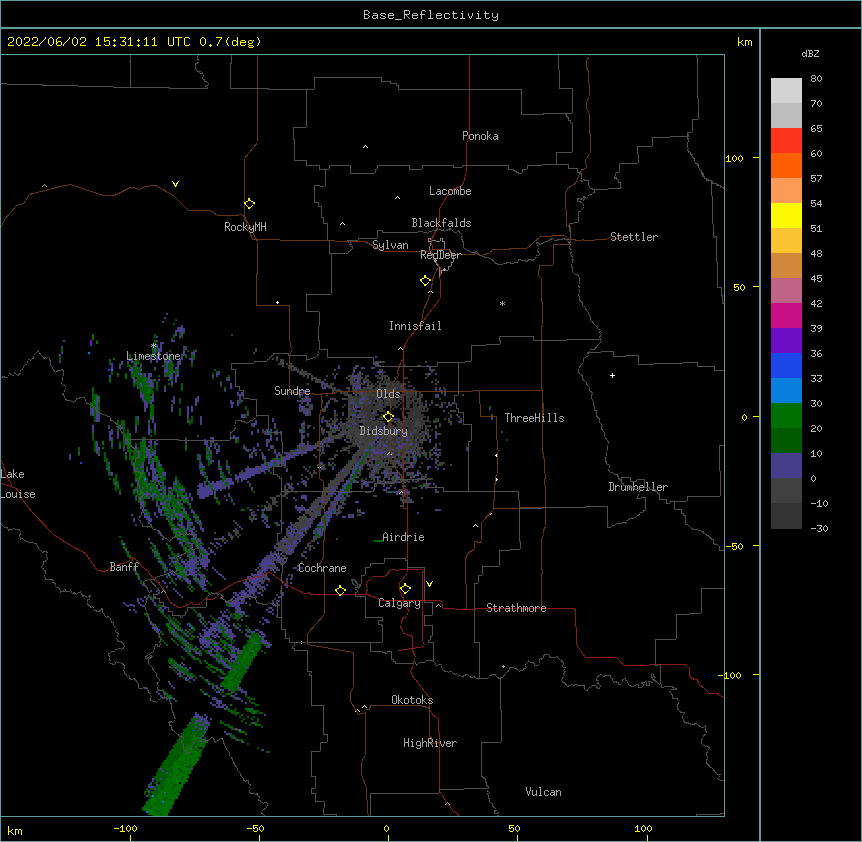Click the dark gray -30 to -10 swatch

click(786, 516)
